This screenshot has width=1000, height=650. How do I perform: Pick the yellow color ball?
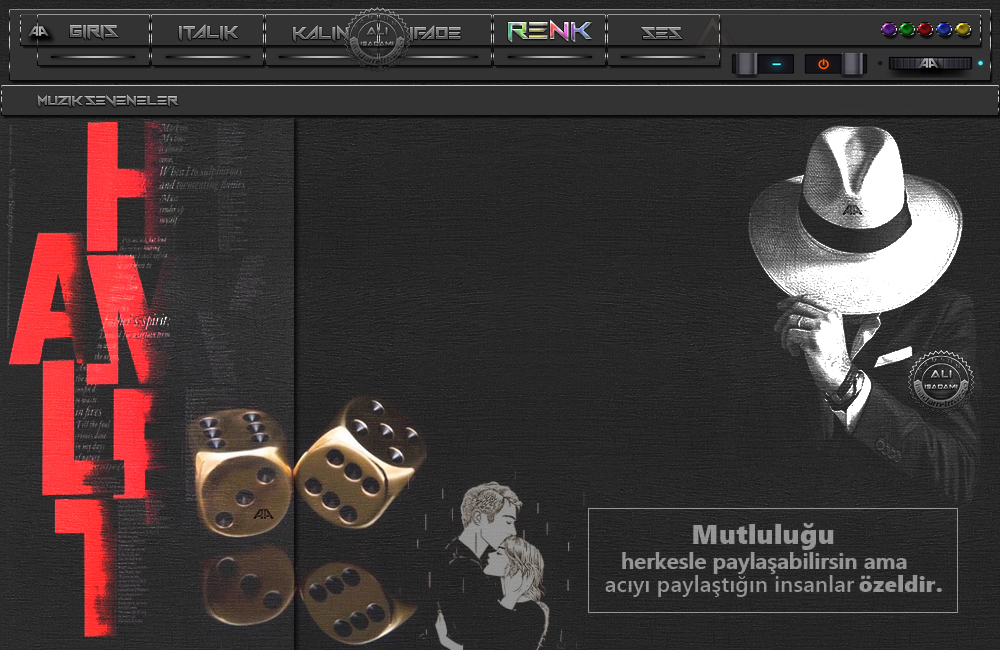point(963,30)
